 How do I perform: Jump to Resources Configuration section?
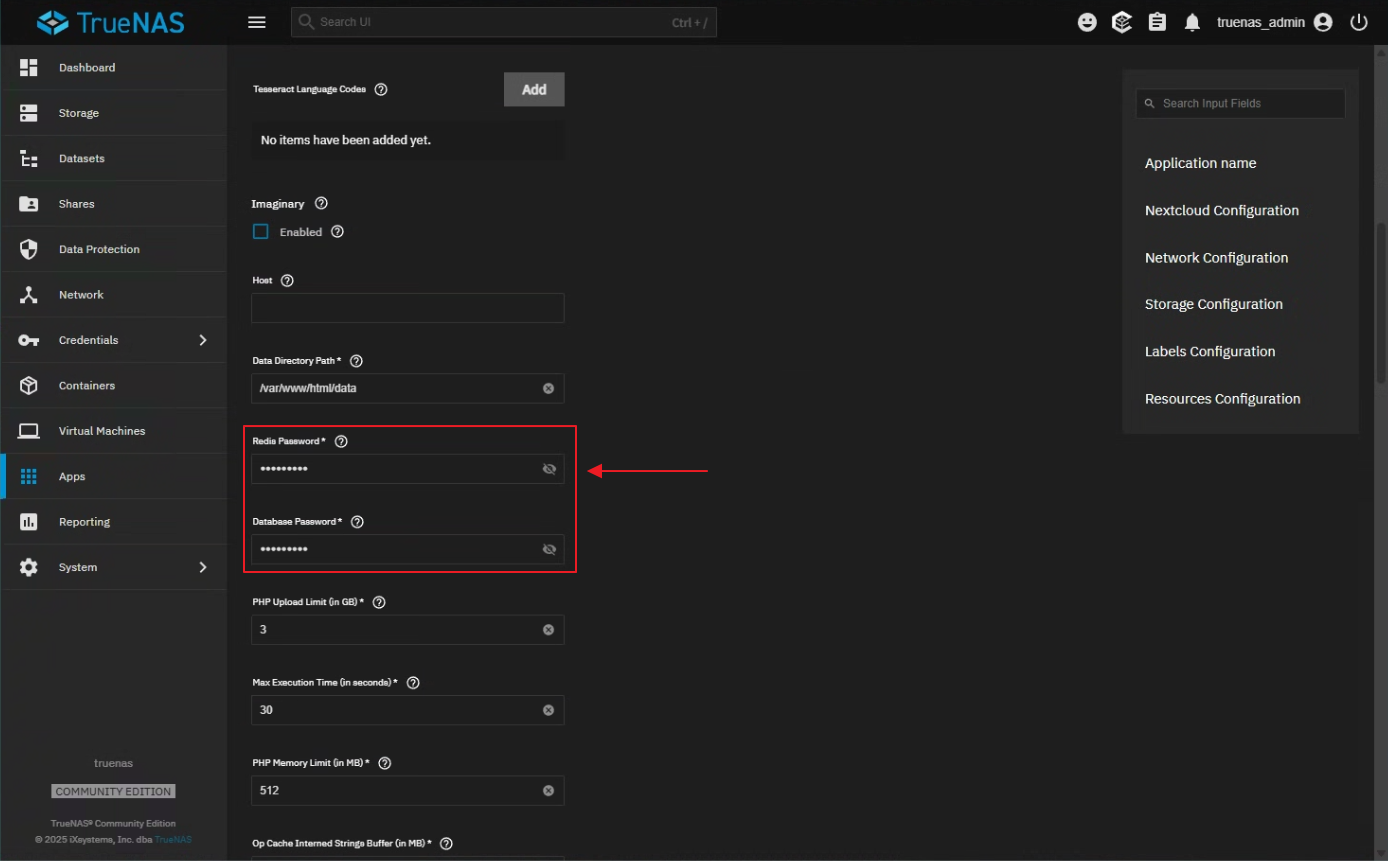(1223, 398)
